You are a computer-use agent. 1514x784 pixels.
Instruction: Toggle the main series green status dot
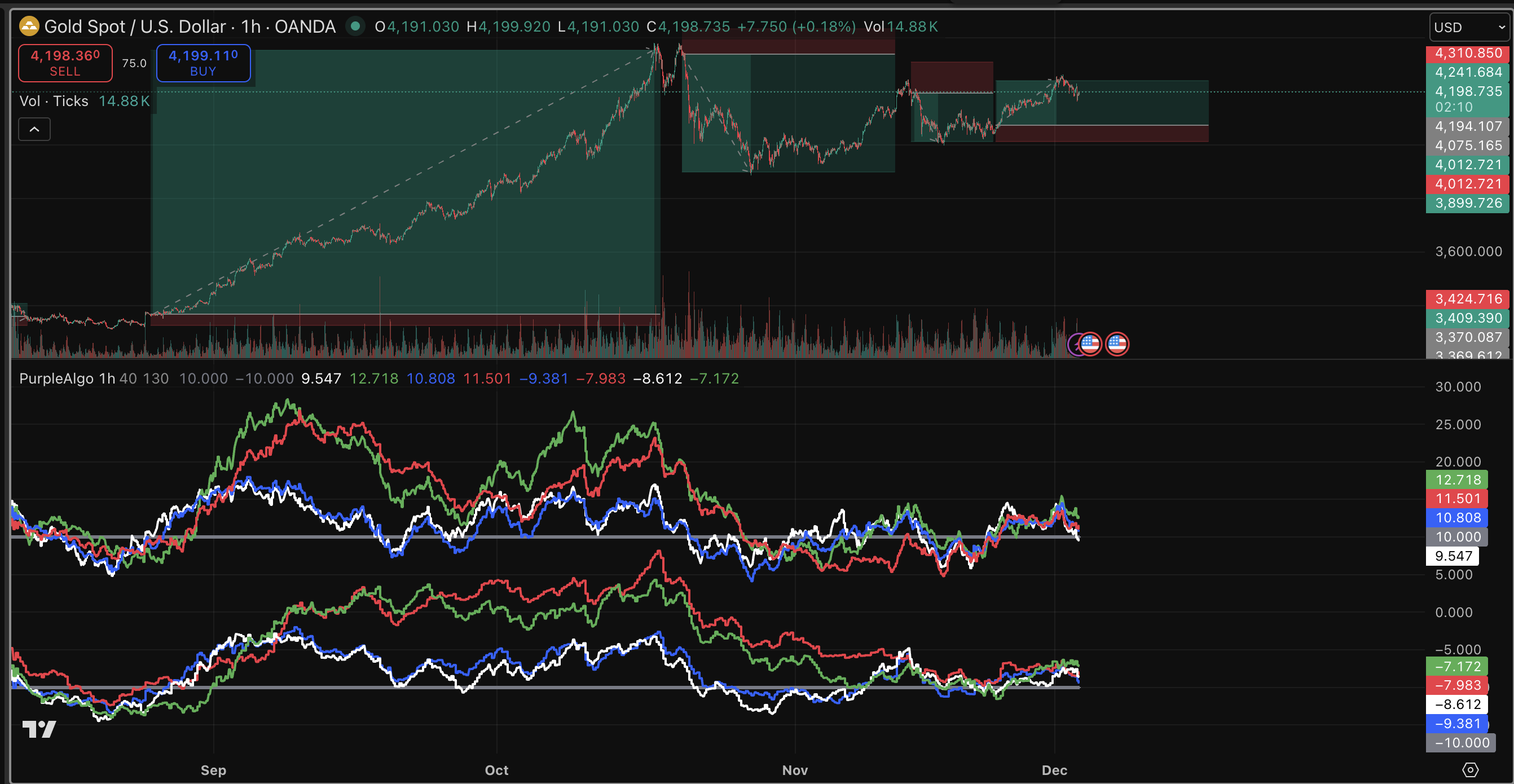tap(355, 27)
